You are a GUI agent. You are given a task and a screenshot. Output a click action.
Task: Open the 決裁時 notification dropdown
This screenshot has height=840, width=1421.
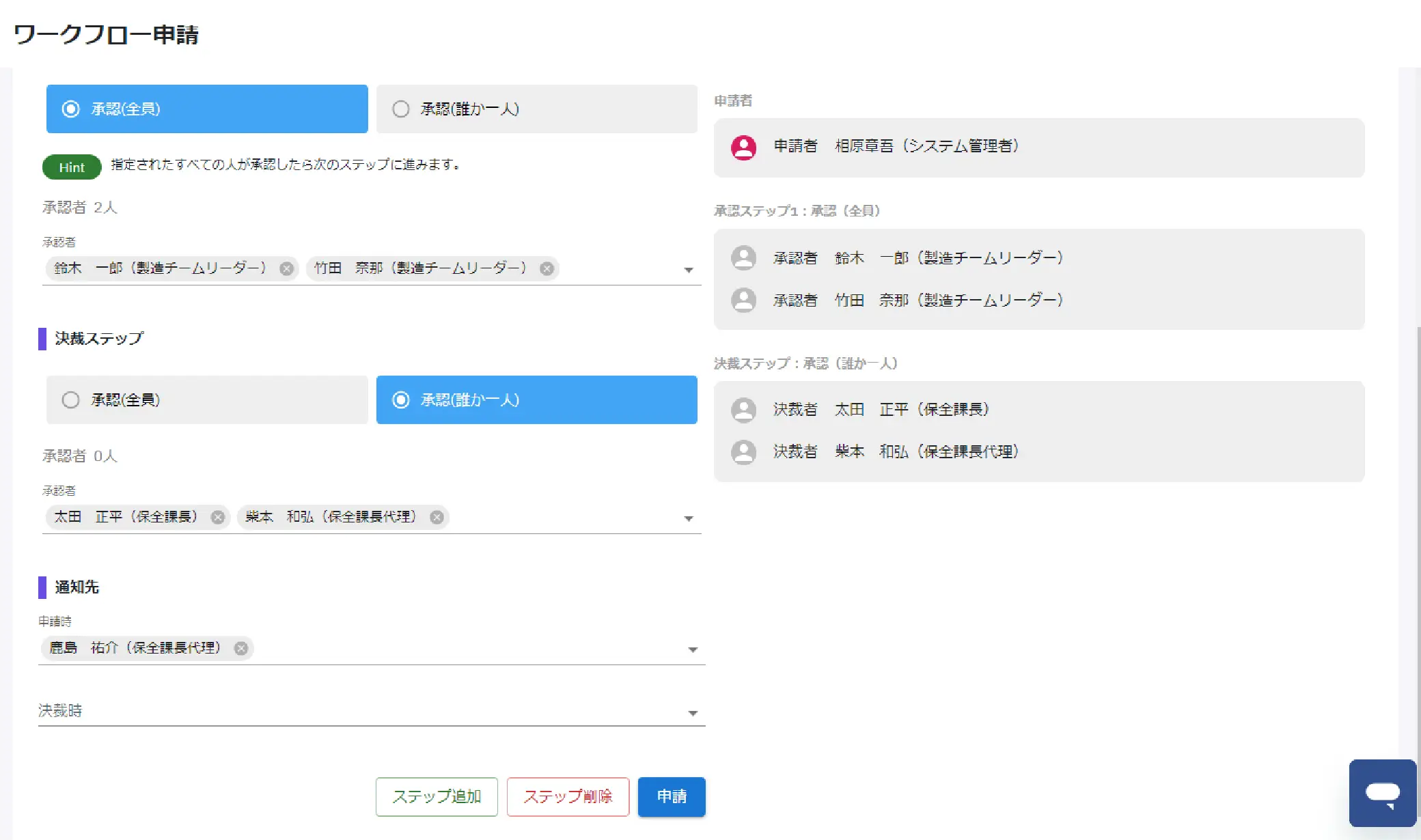click(x=693, y=713)
